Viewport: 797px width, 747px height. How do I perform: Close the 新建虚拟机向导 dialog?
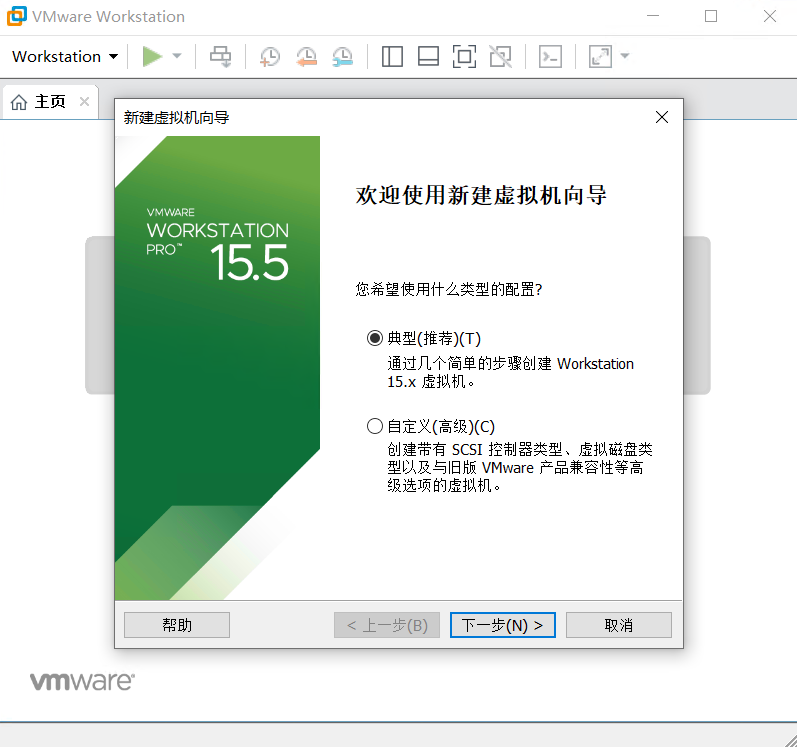[x=662, y=117]
